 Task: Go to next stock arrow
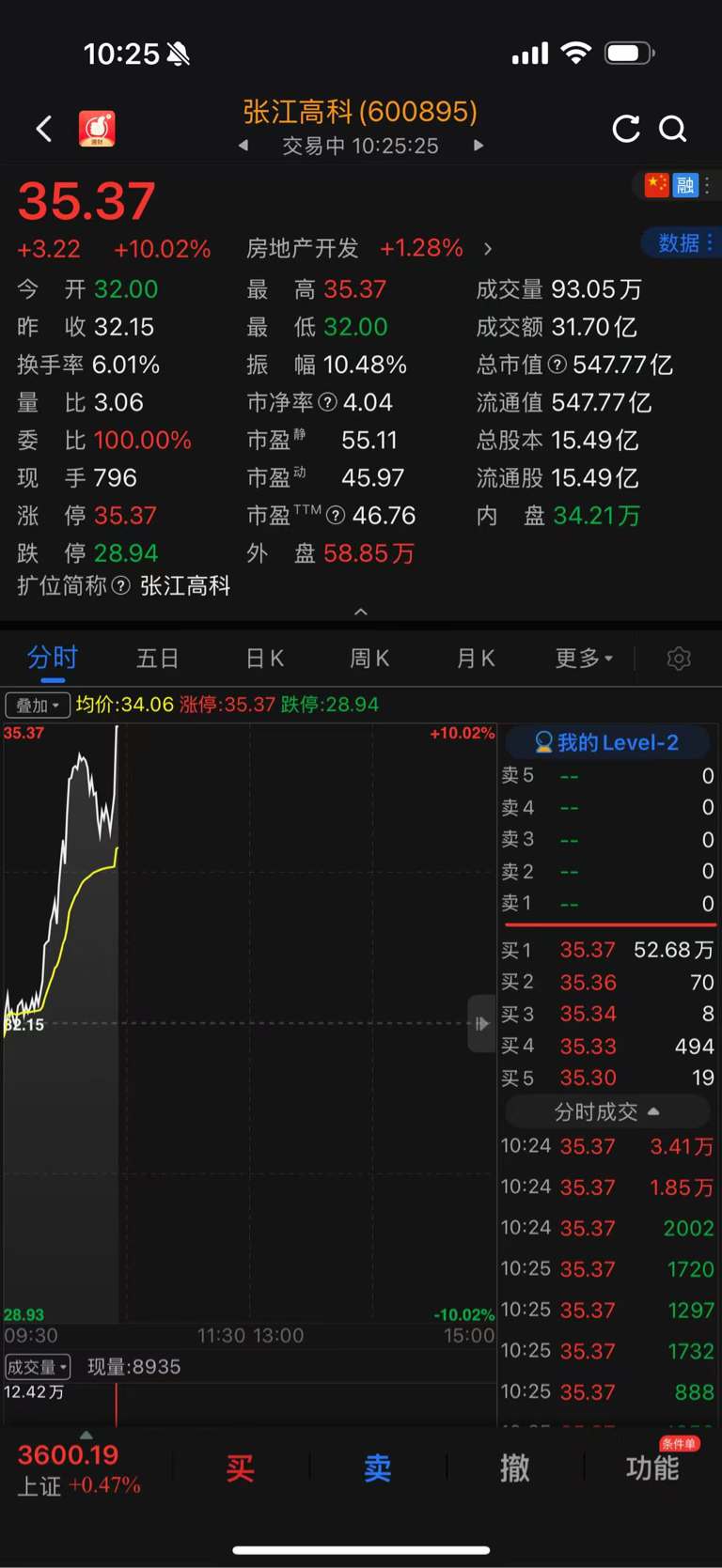coord(479,146)
